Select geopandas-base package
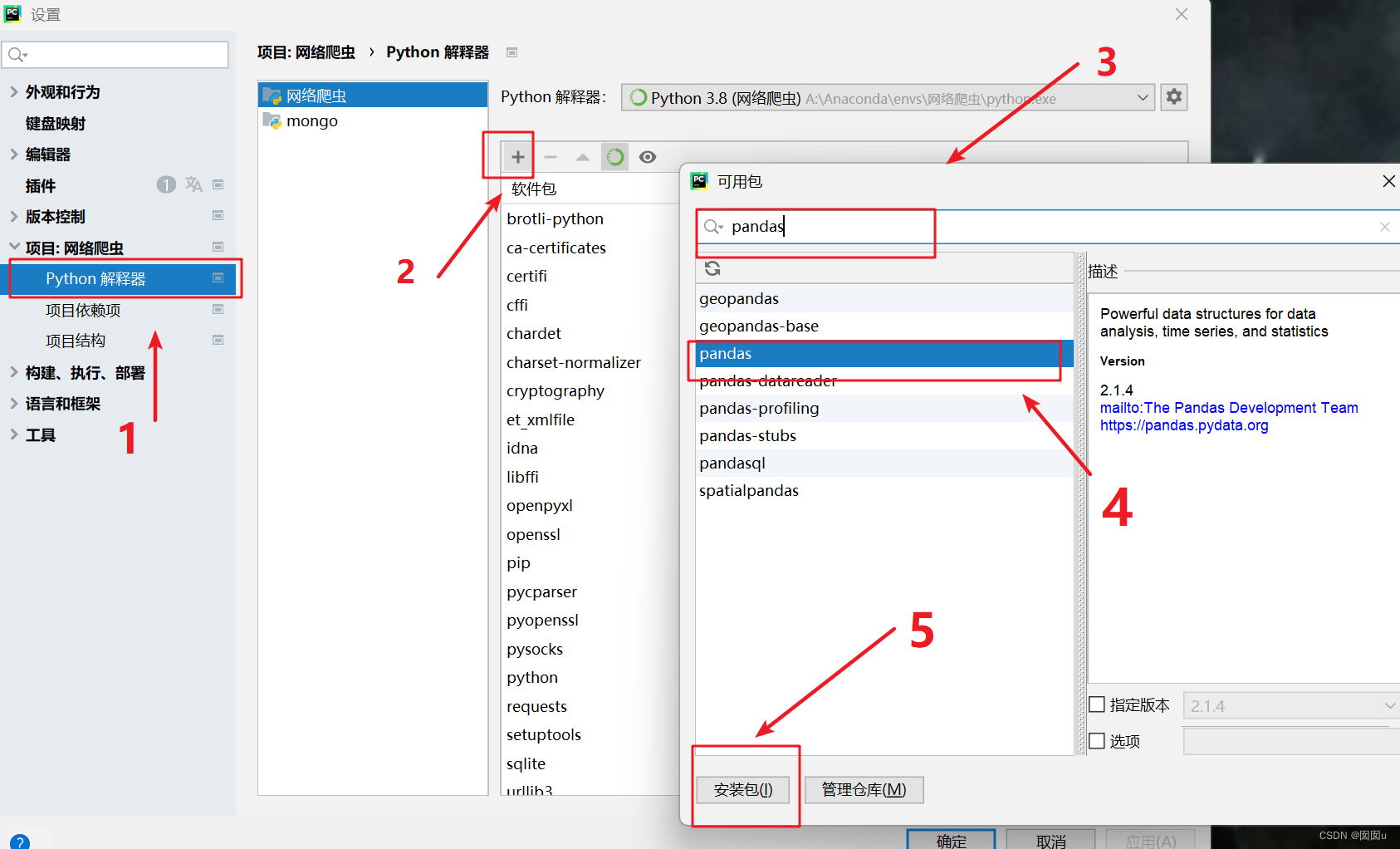The image size is (1400, 849). coord(884,326)
